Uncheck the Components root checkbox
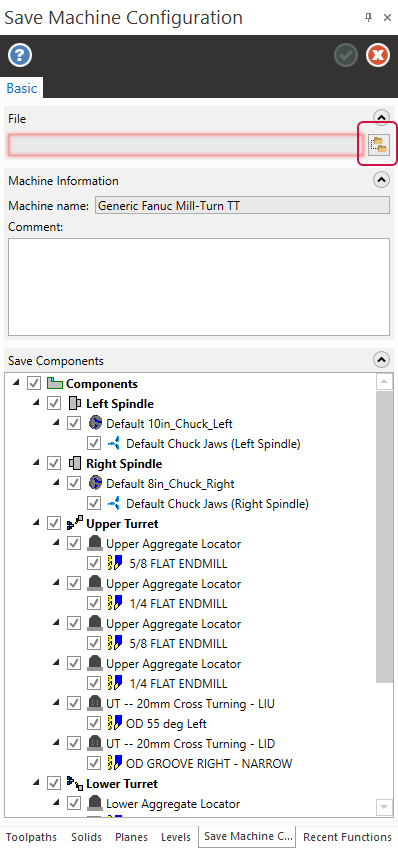 pos(34,383)
